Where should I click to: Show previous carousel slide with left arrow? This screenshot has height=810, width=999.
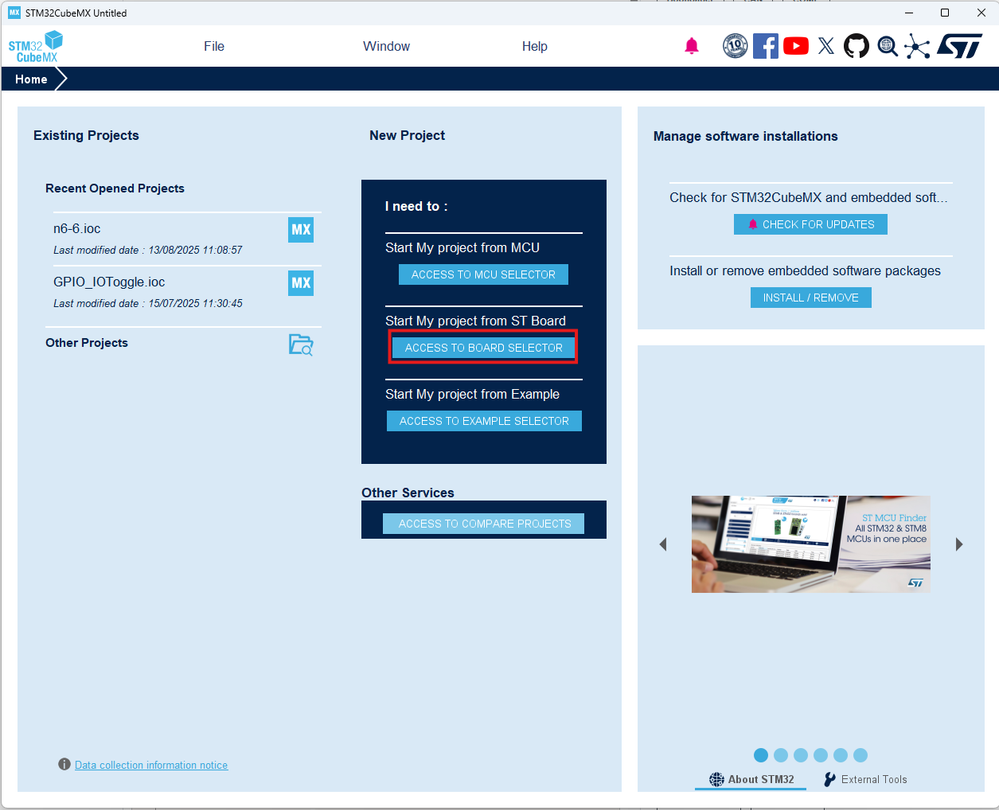663,544
